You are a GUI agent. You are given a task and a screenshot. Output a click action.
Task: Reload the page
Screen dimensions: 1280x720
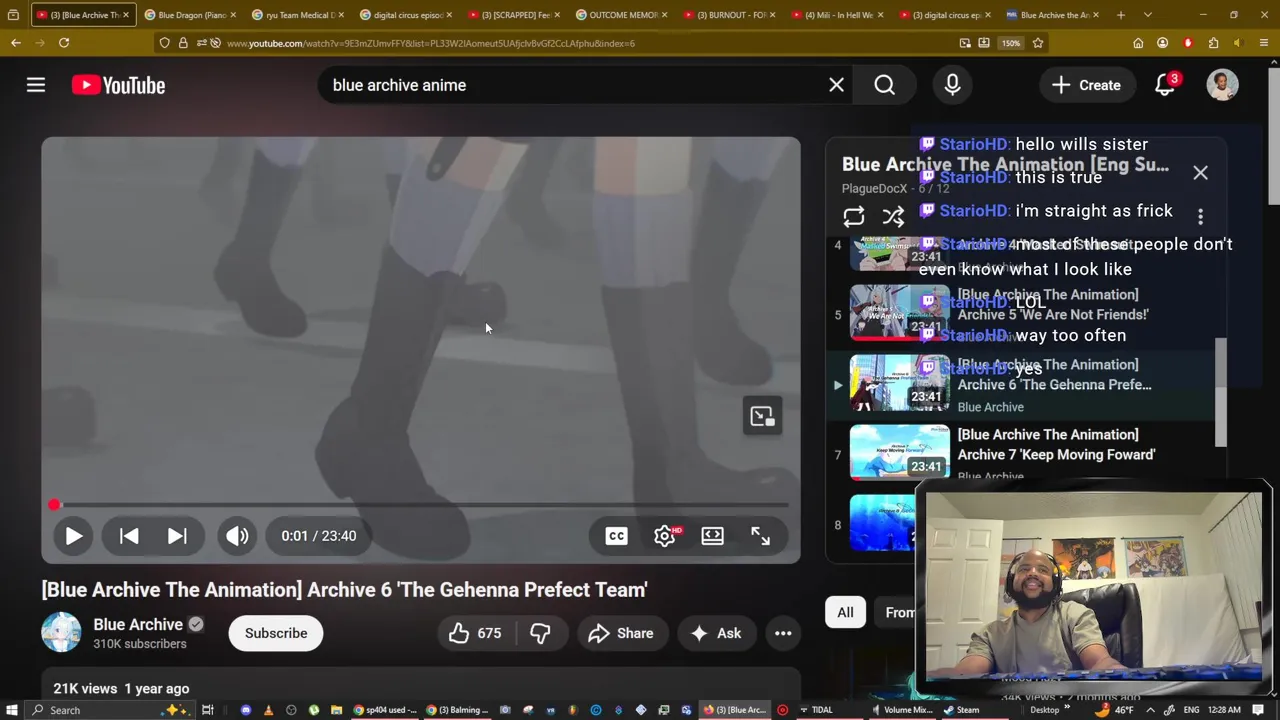tap(64, 43)
